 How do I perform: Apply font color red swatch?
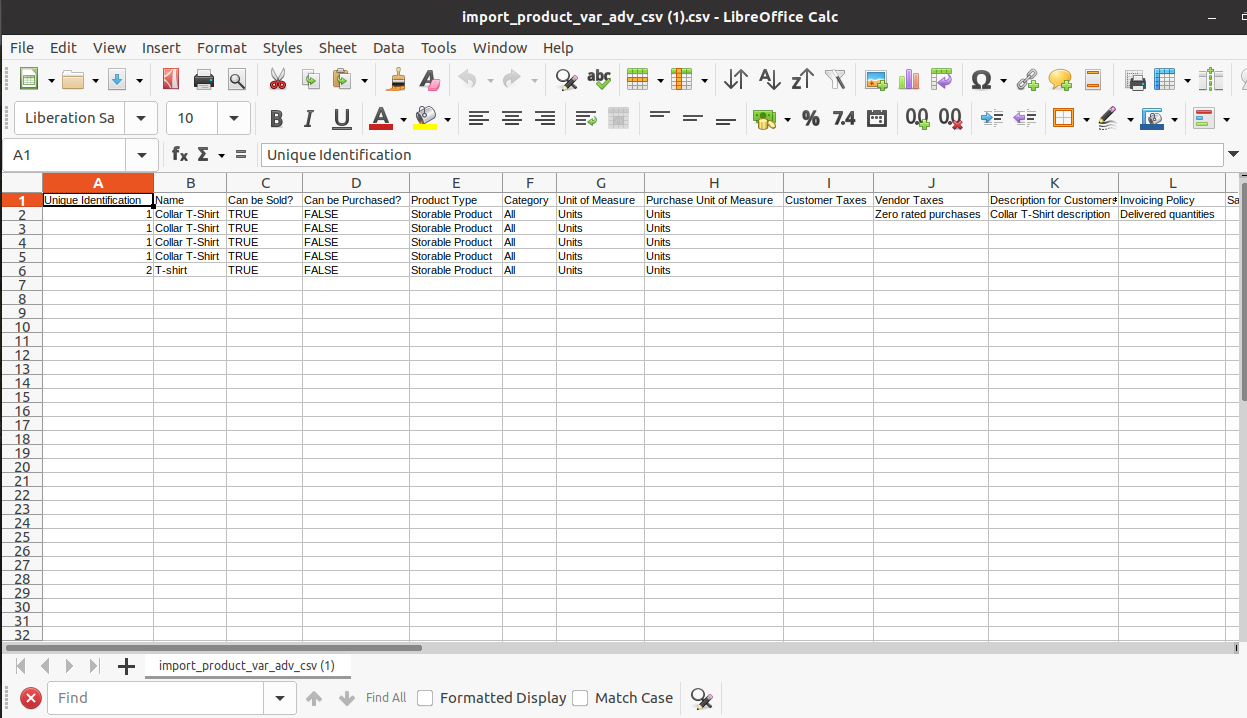(x=381, y=118)
